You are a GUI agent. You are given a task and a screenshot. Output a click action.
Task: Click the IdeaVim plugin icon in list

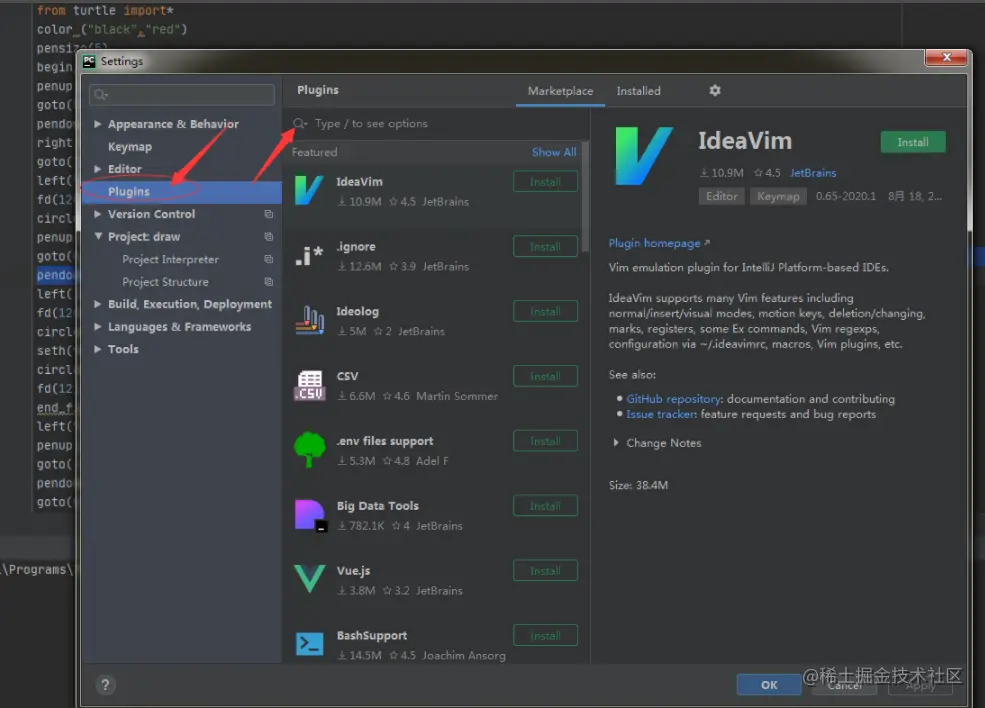point(309,190)
